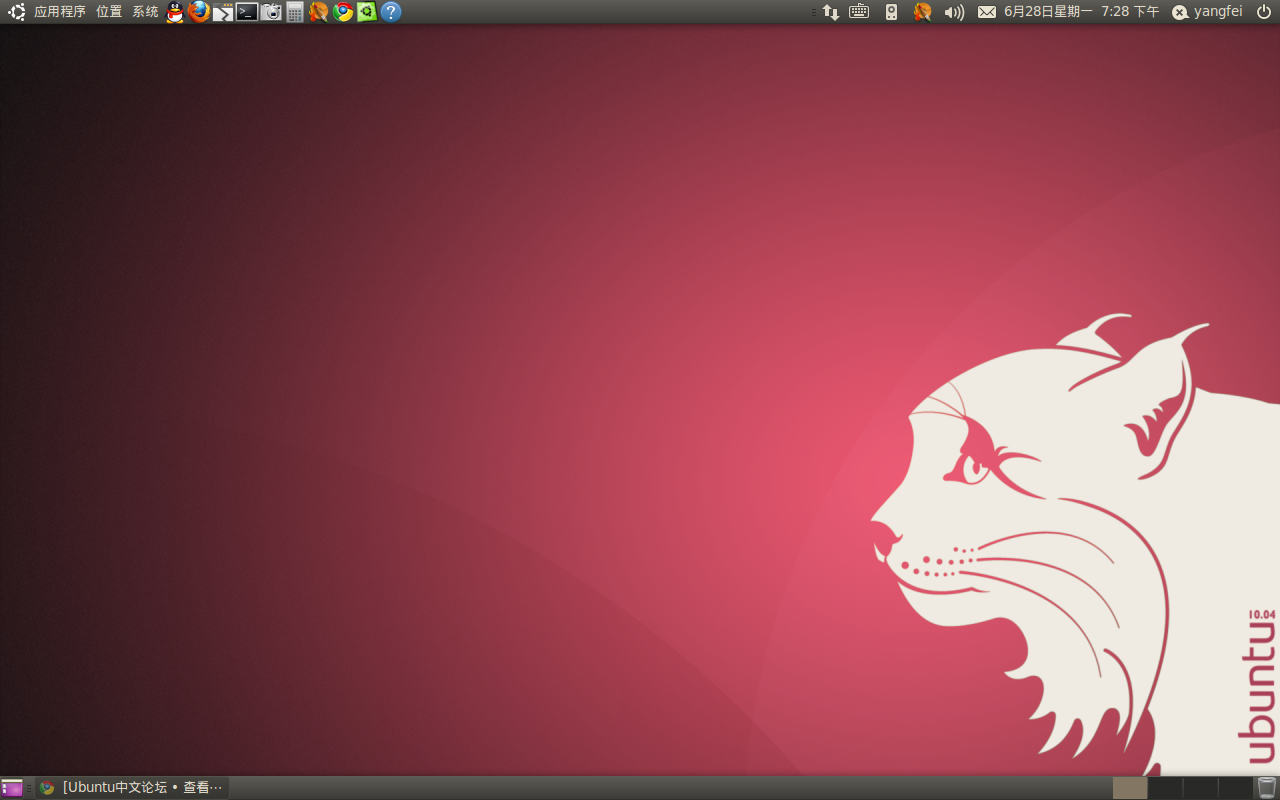Screen dimensions: 1280x800
Task: Open the Help question mark launcher
Action: (391, 12)
